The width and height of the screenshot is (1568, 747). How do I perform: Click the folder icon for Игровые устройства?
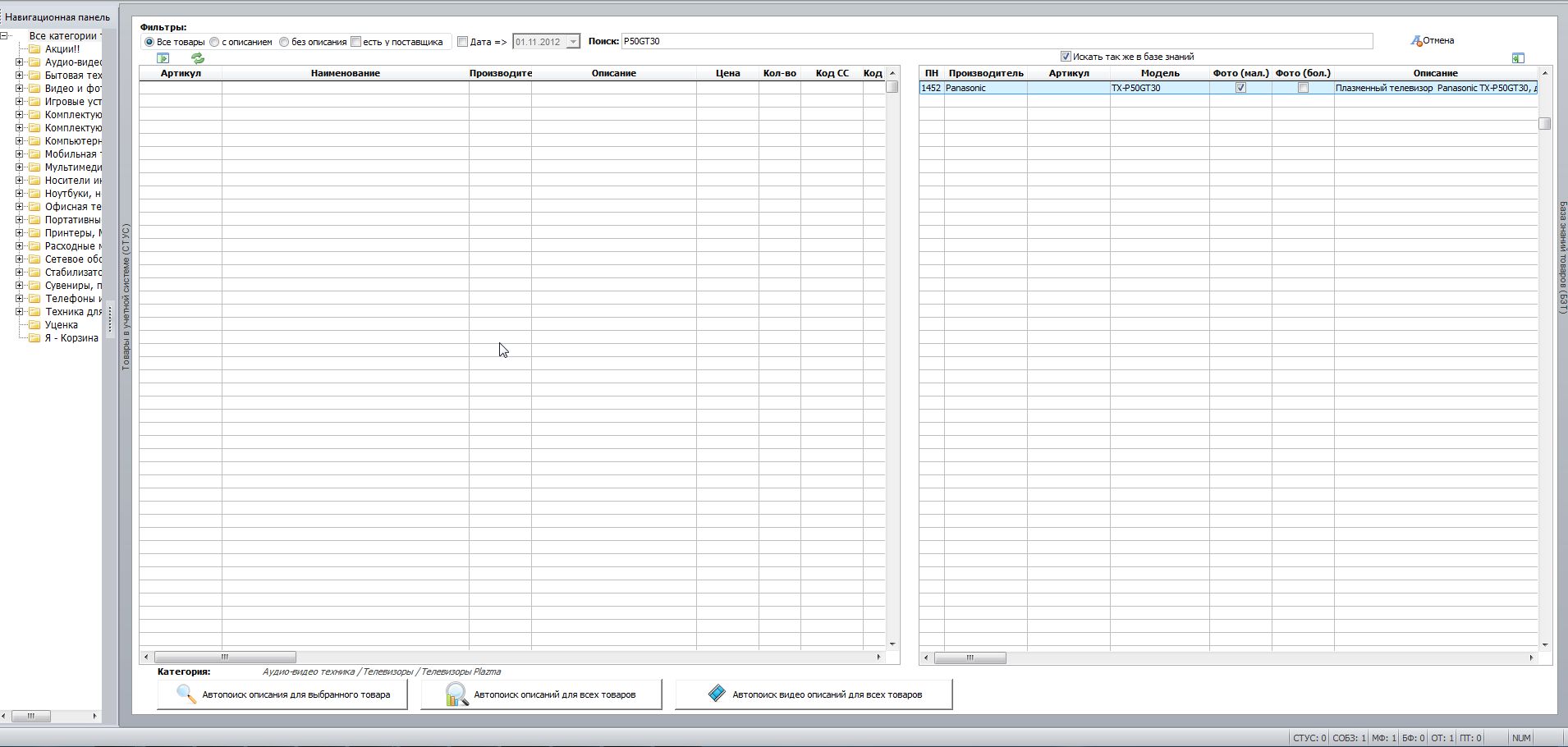34,102
